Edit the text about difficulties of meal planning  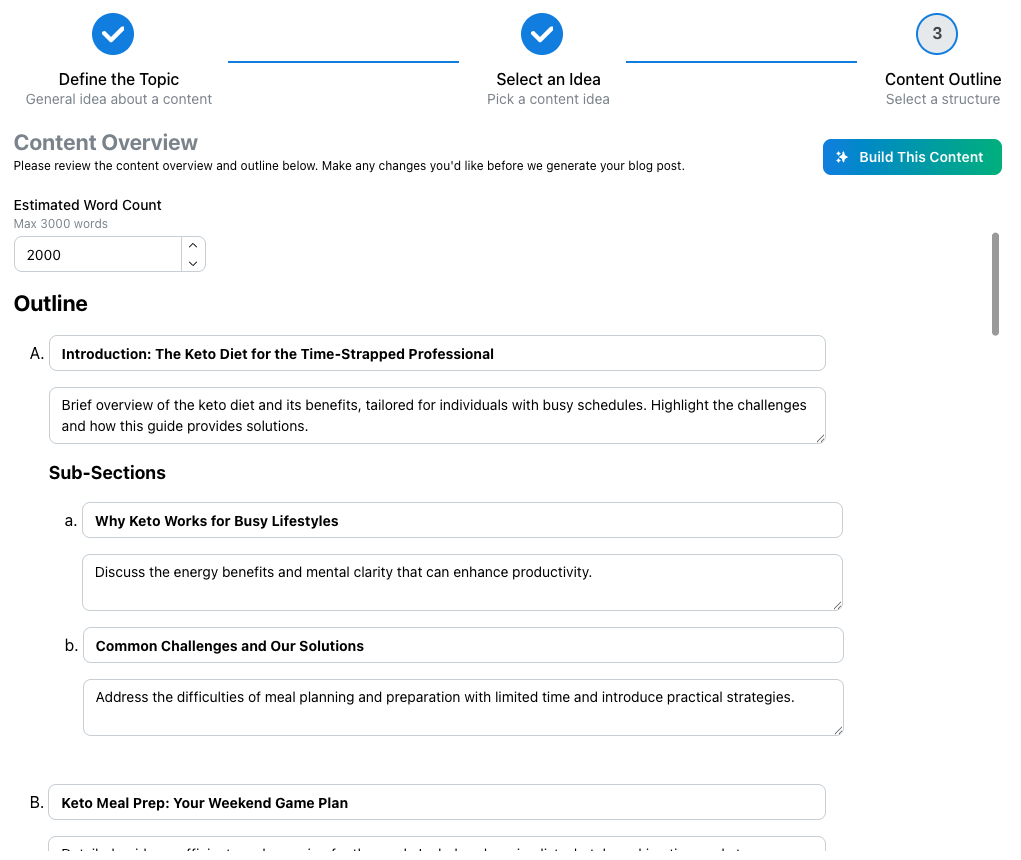click(463, 707)
